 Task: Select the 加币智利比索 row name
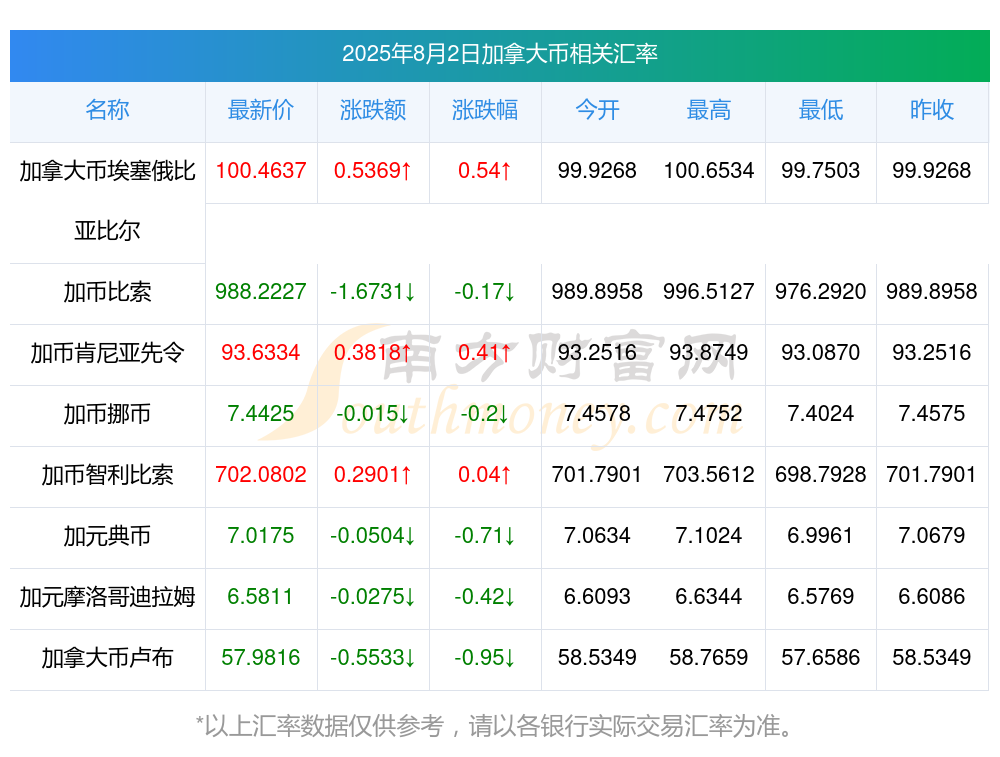pos(107,475)
